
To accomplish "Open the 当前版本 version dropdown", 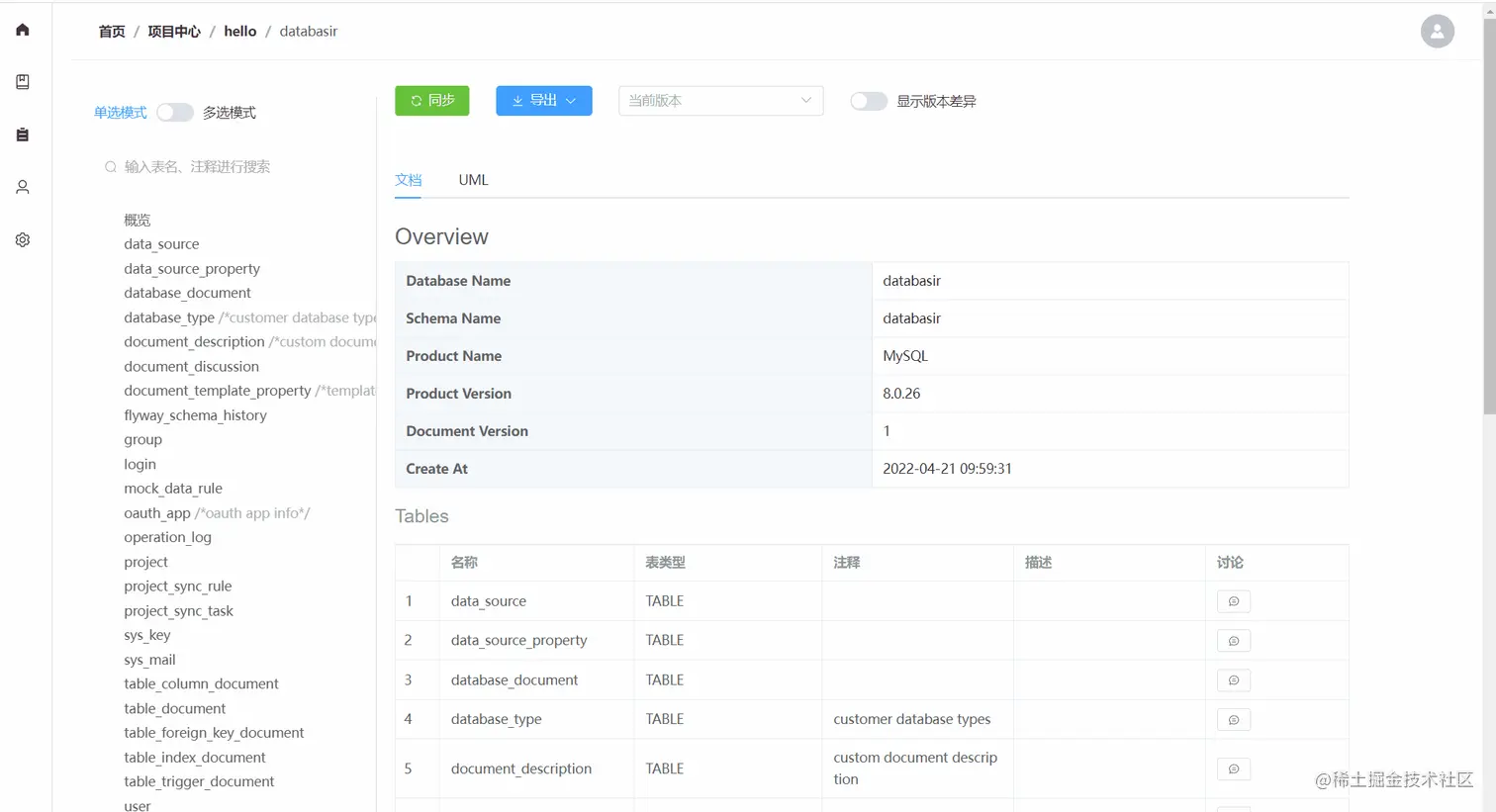I will (x=720, y=101).
